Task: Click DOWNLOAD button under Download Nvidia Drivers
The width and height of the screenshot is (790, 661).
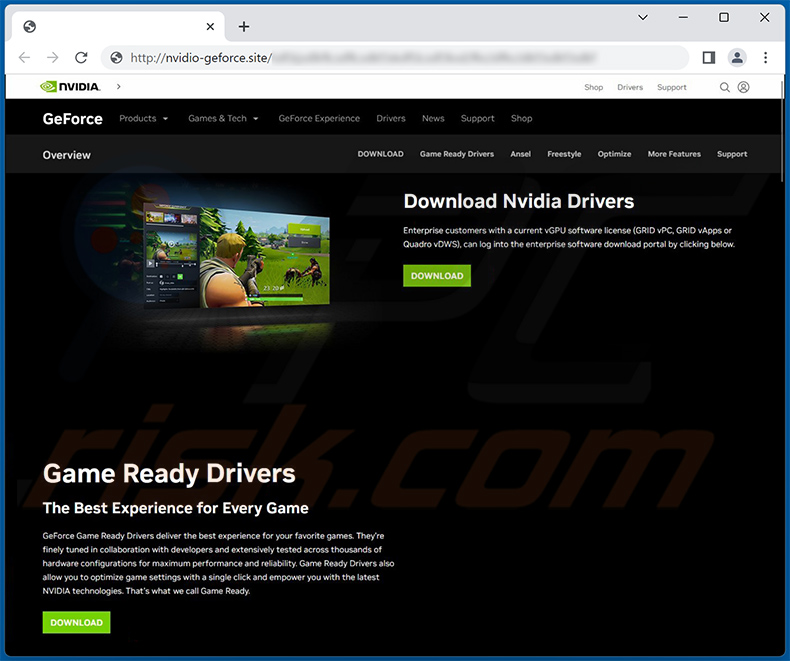Action: tap(437, 276)
